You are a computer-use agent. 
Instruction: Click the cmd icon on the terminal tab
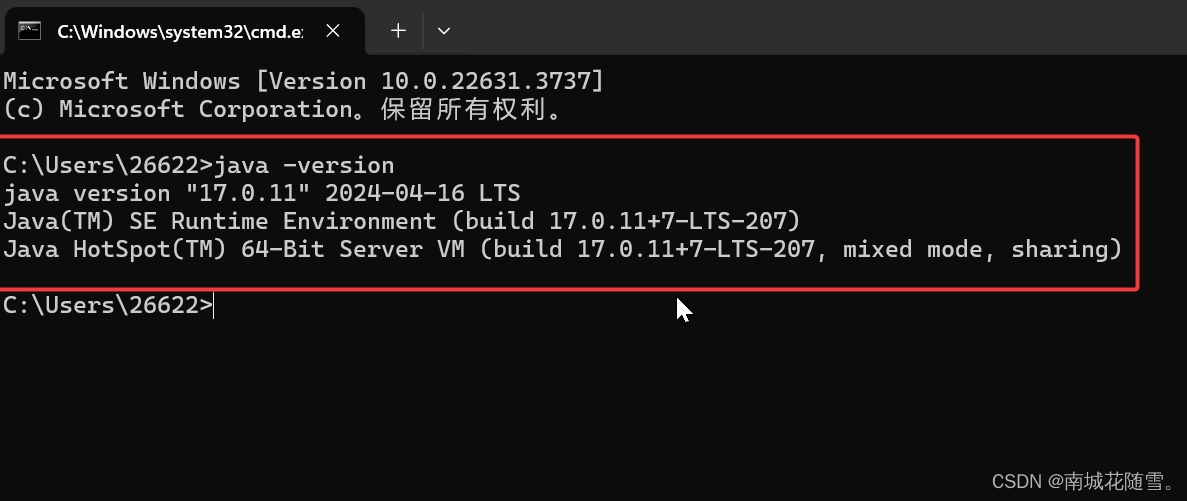pyautogui.click(x=30, y=31)
